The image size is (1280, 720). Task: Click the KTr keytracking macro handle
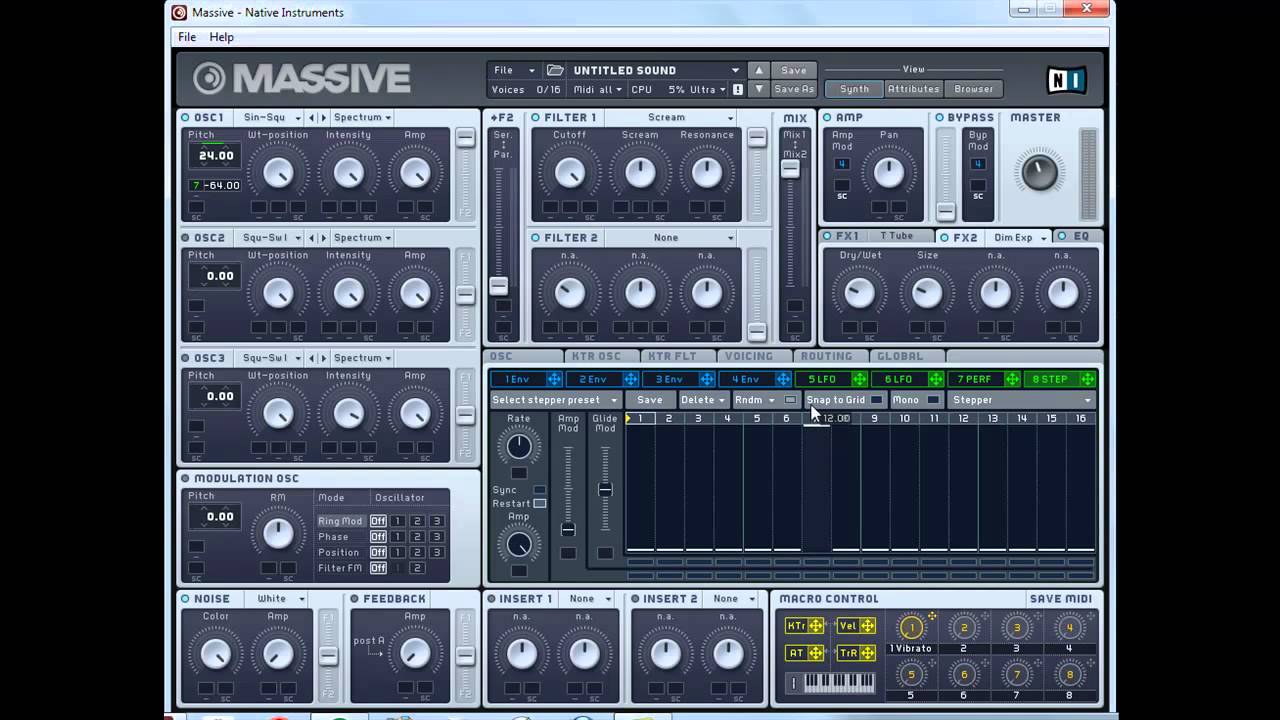804,626
